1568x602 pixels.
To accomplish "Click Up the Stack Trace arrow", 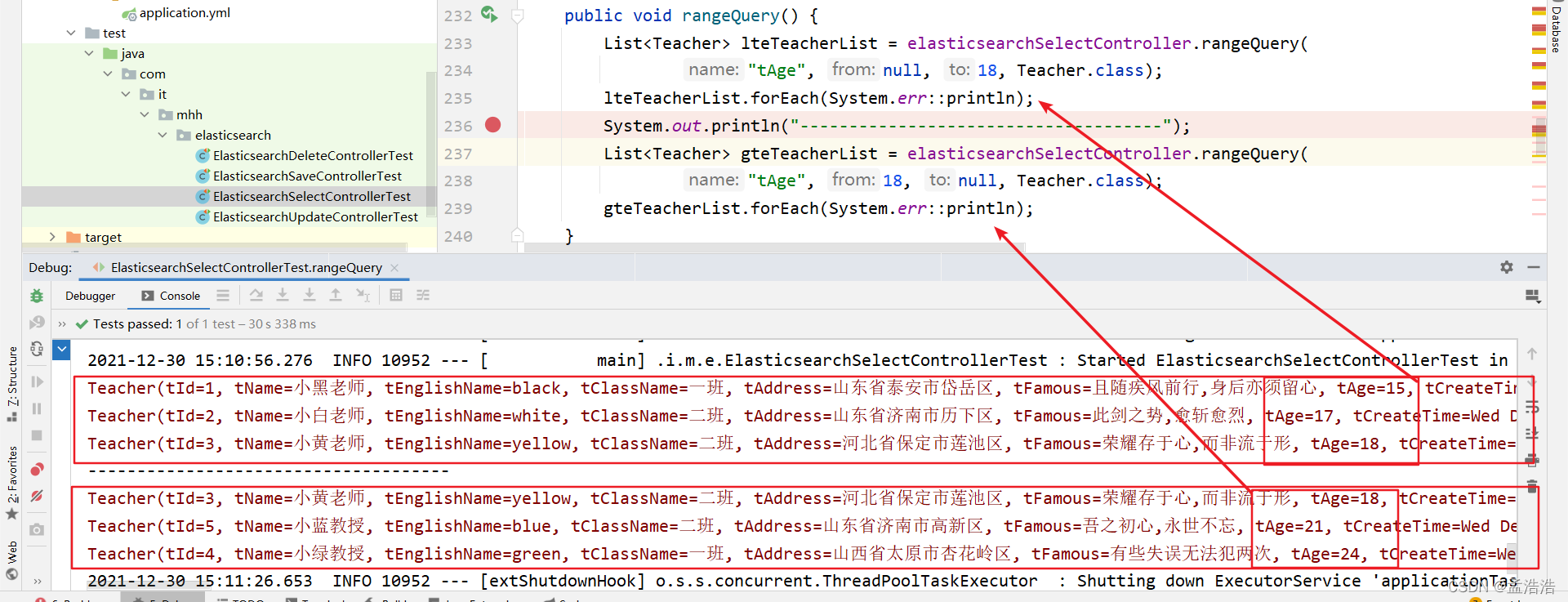I will coord(1532,354).
